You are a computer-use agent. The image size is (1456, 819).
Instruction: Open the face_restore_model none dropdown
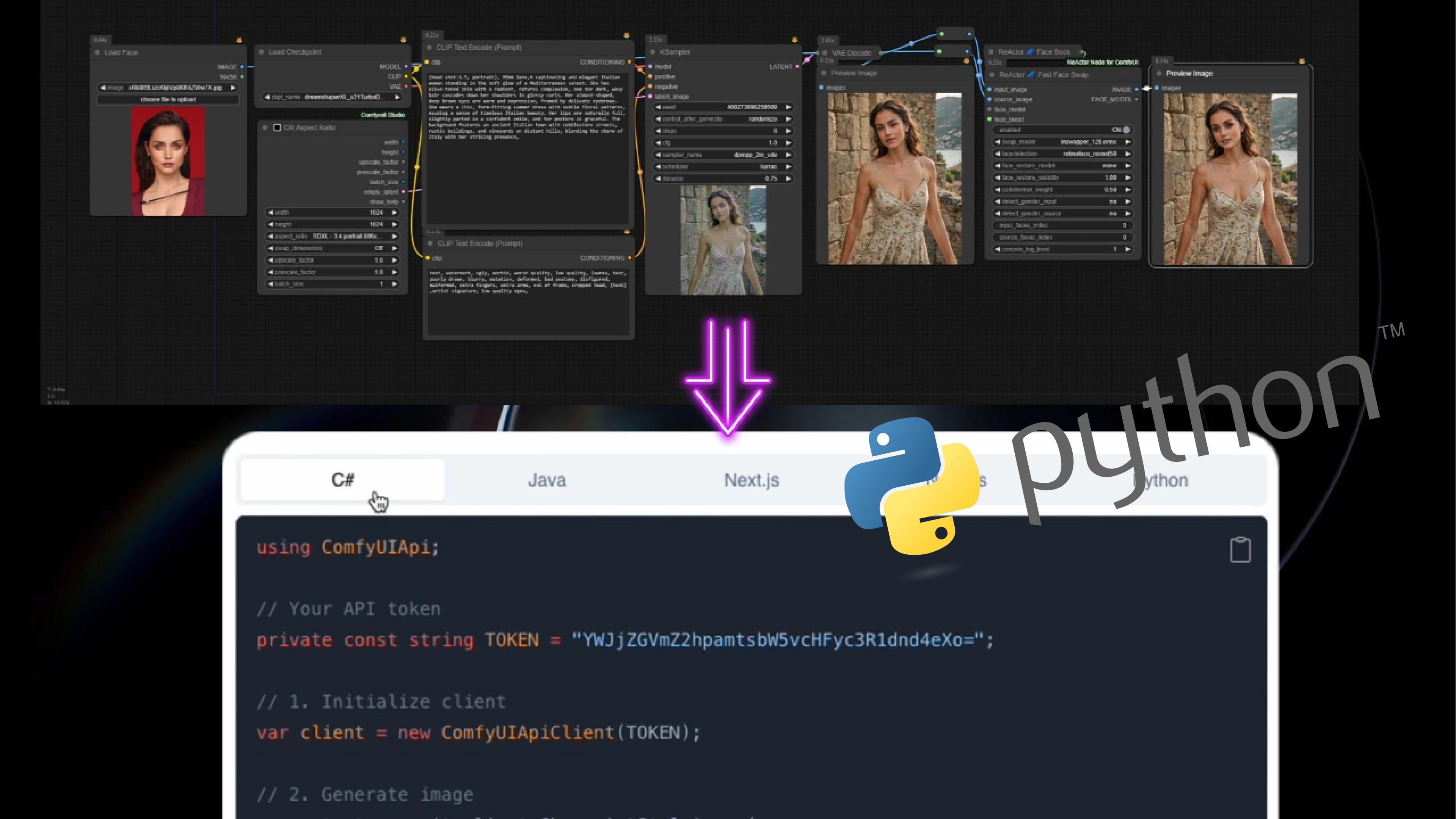(x=1062, y=166)
